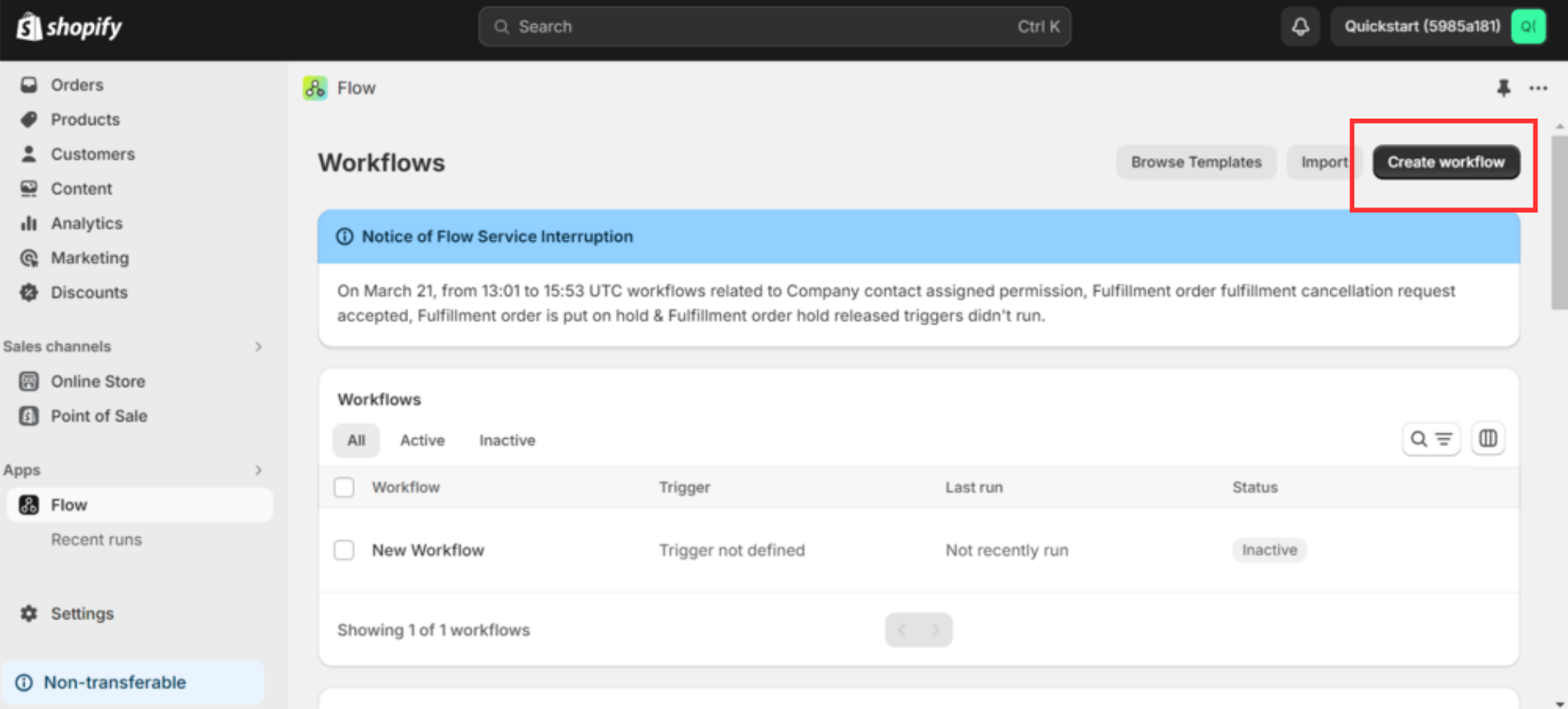This screenshot has height=709, width=1568.
Task: Click the search magnifier icon
Action: 501,27
